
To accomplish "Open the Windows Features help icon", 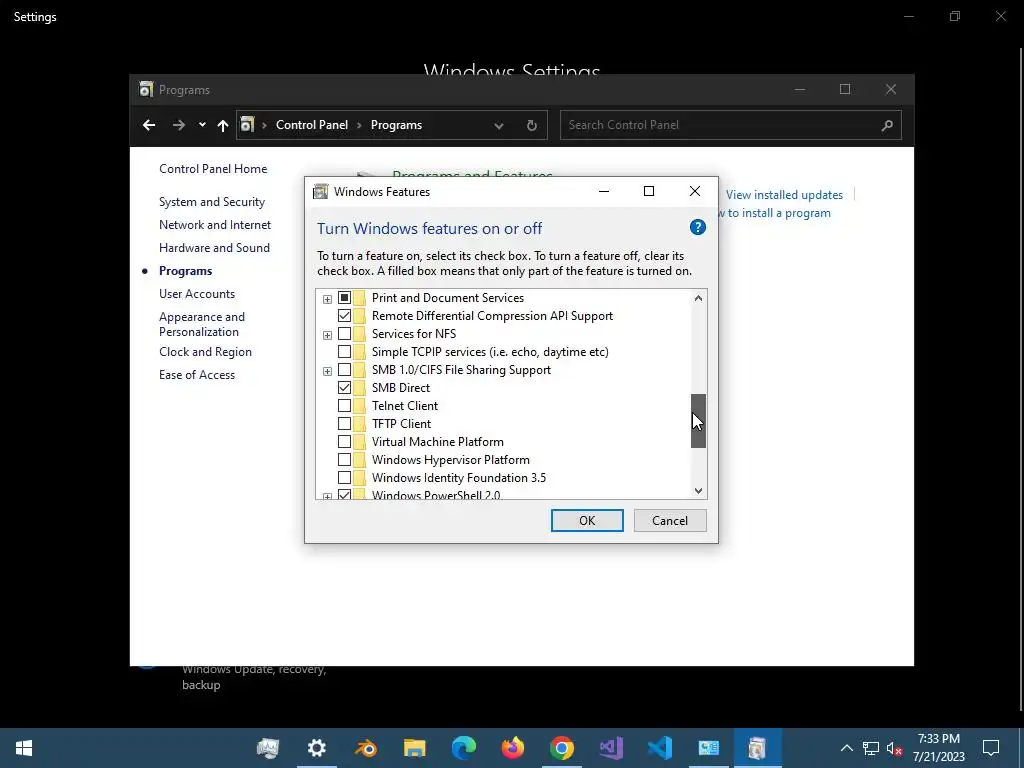I will click(697, 227).
